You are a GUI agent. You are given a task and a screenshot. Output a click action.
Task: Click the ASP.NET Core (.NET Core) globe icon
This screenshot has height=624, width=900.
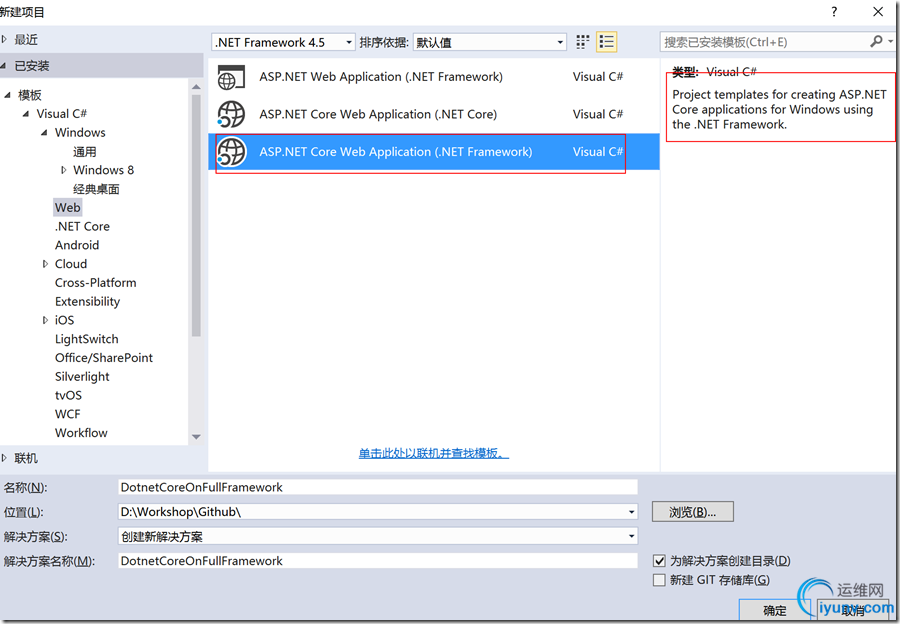(x=231, y=114)
